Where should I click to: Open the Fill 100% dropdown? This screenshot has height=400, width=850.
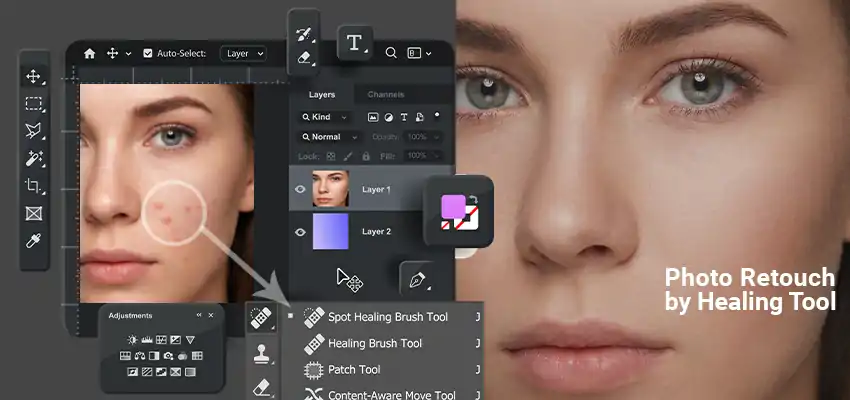tap(423, 156)
